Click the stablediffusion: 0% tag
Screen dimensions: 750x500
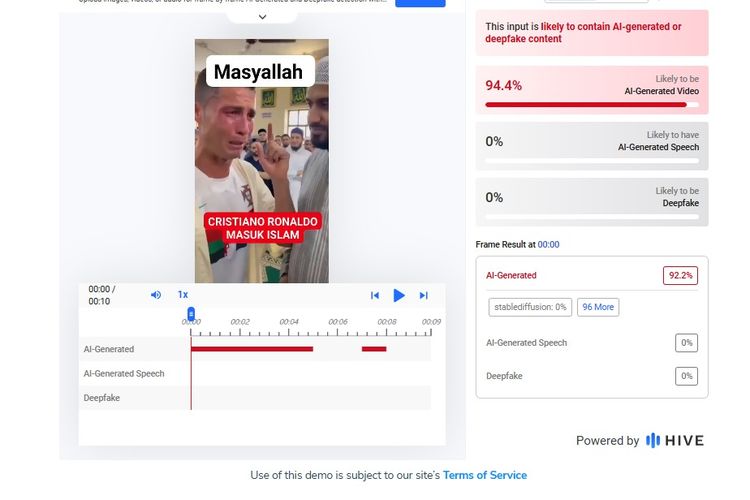coord(530,307)
